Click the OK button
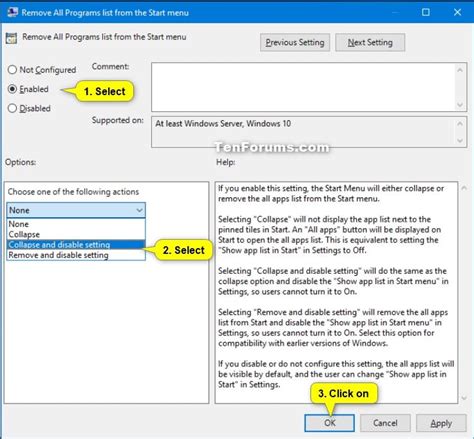Screen dimensions: 474x439 tap(329, 423)
